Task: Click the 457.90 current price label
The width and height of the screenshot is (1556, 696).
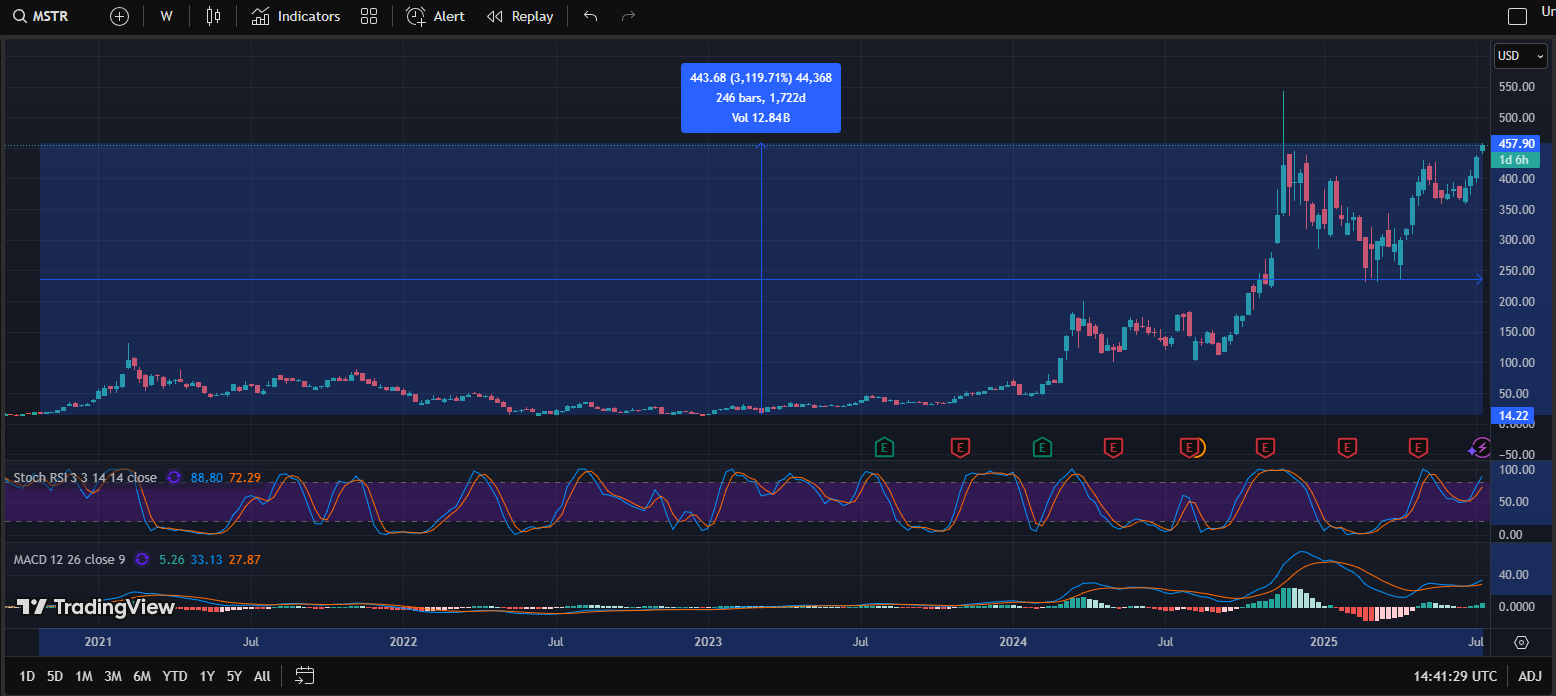Action: [1516, 144]
